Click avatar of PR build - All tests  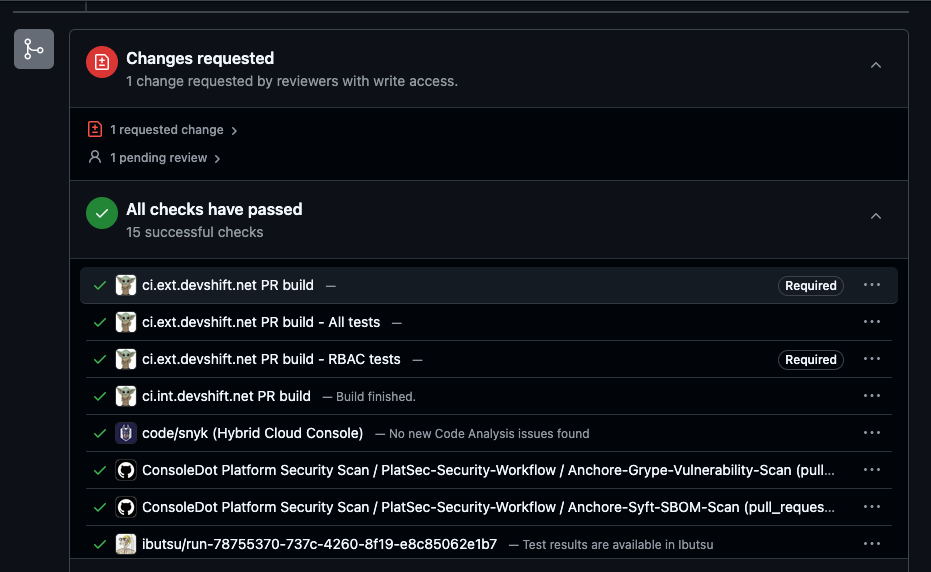tap(126, 322)
